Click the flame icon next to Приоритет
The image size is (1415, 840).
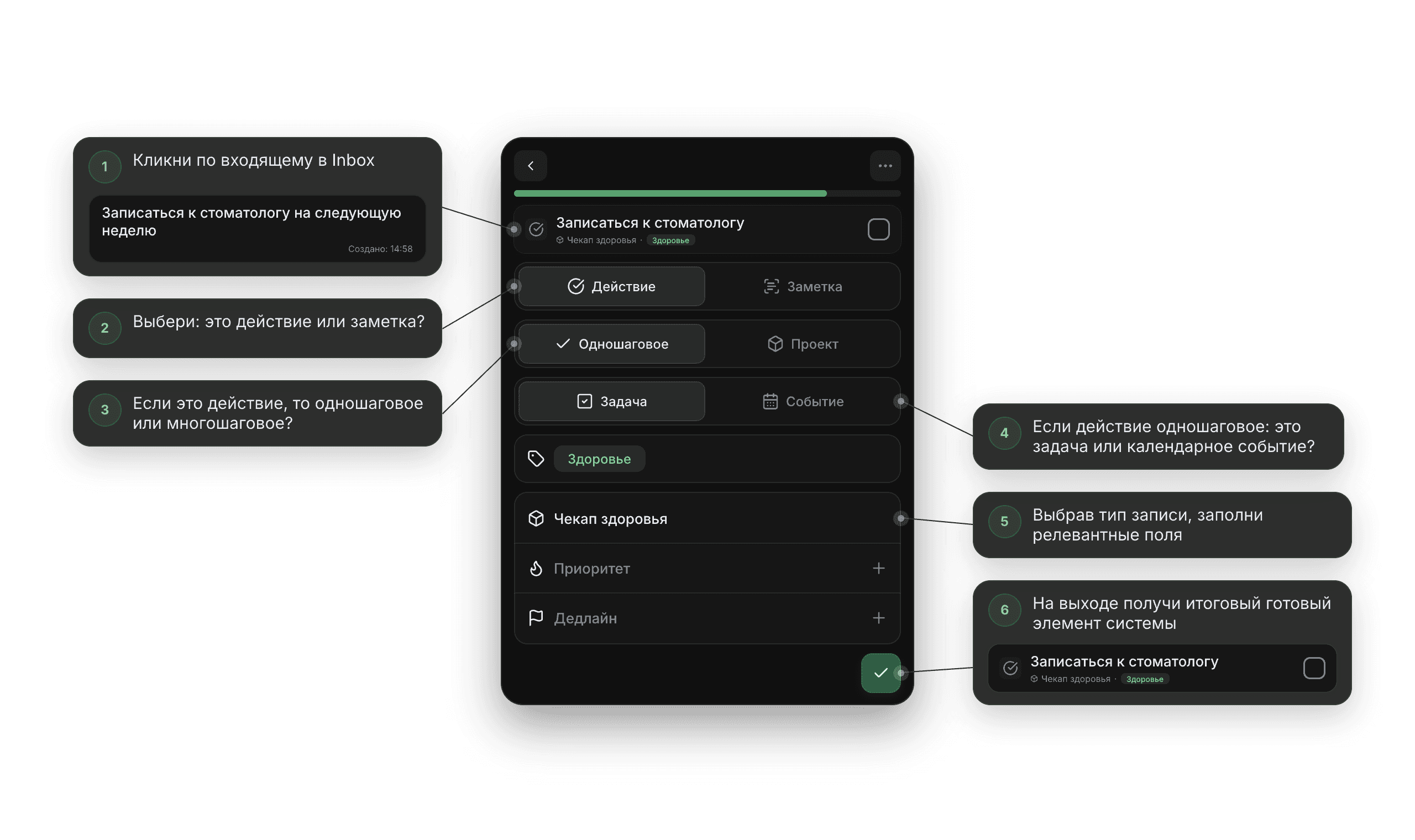click(x=536, y=568)
